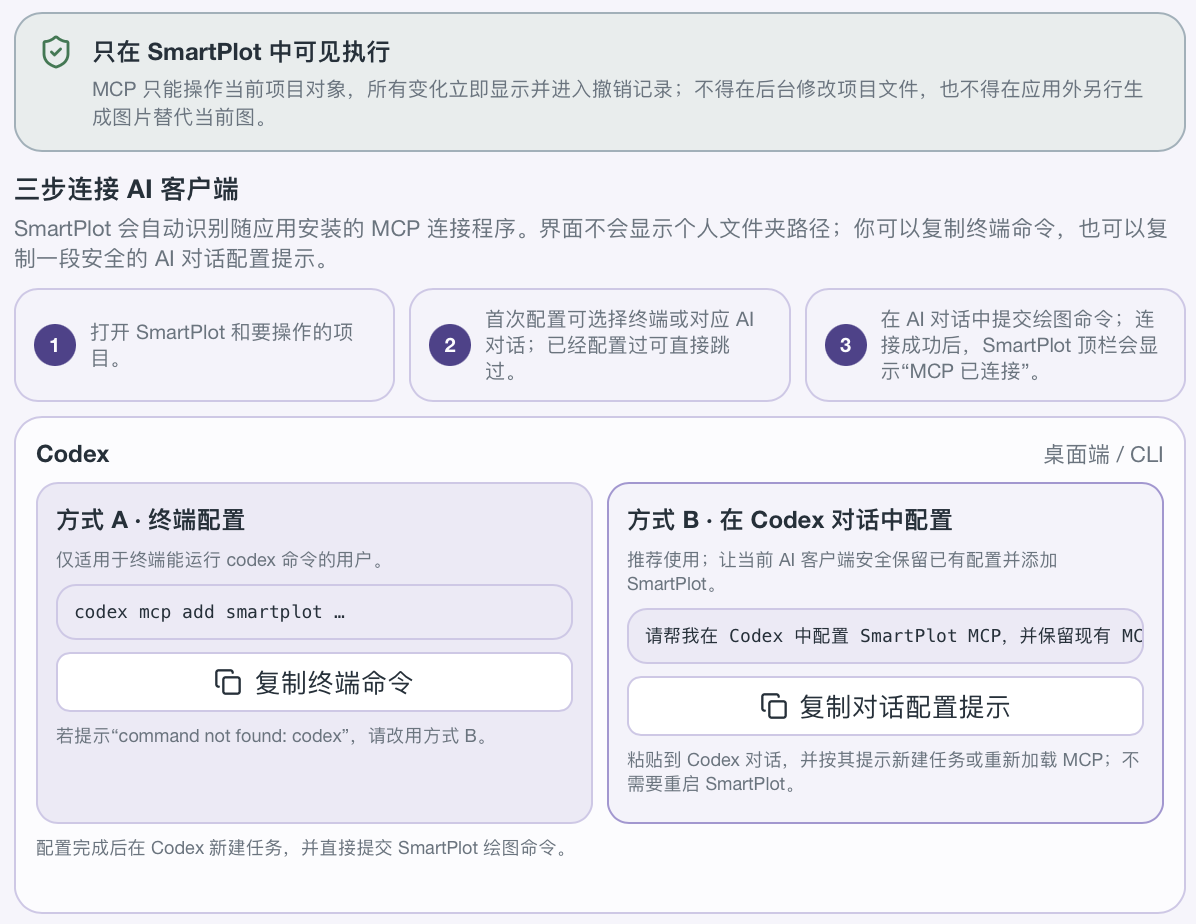Select the 方式 B · 在 Codex 对话中配置 heading

(x=789, y=520)
